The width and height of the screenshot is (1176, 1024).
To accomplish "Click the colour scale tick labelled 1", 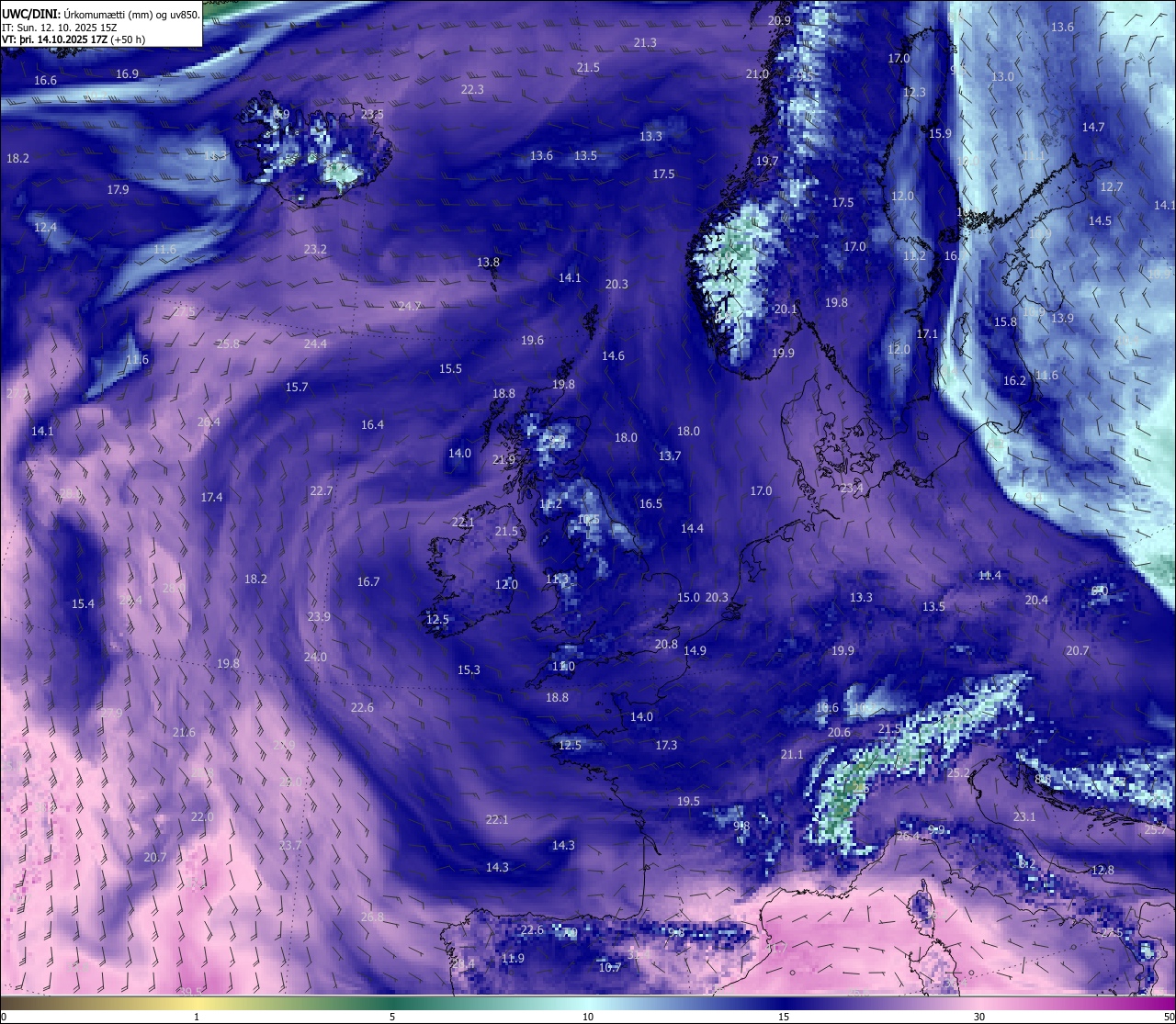I will [x=197, y=1017].
